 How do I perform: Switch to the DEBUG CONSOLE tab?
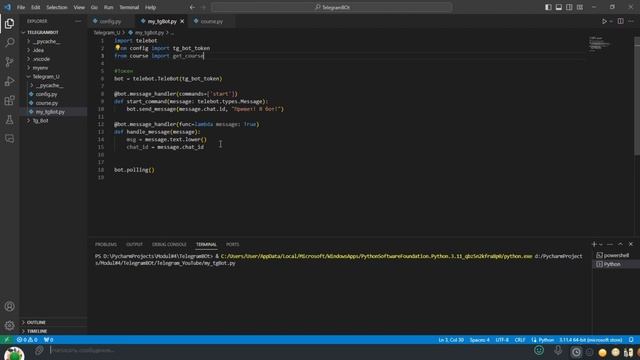169,244
